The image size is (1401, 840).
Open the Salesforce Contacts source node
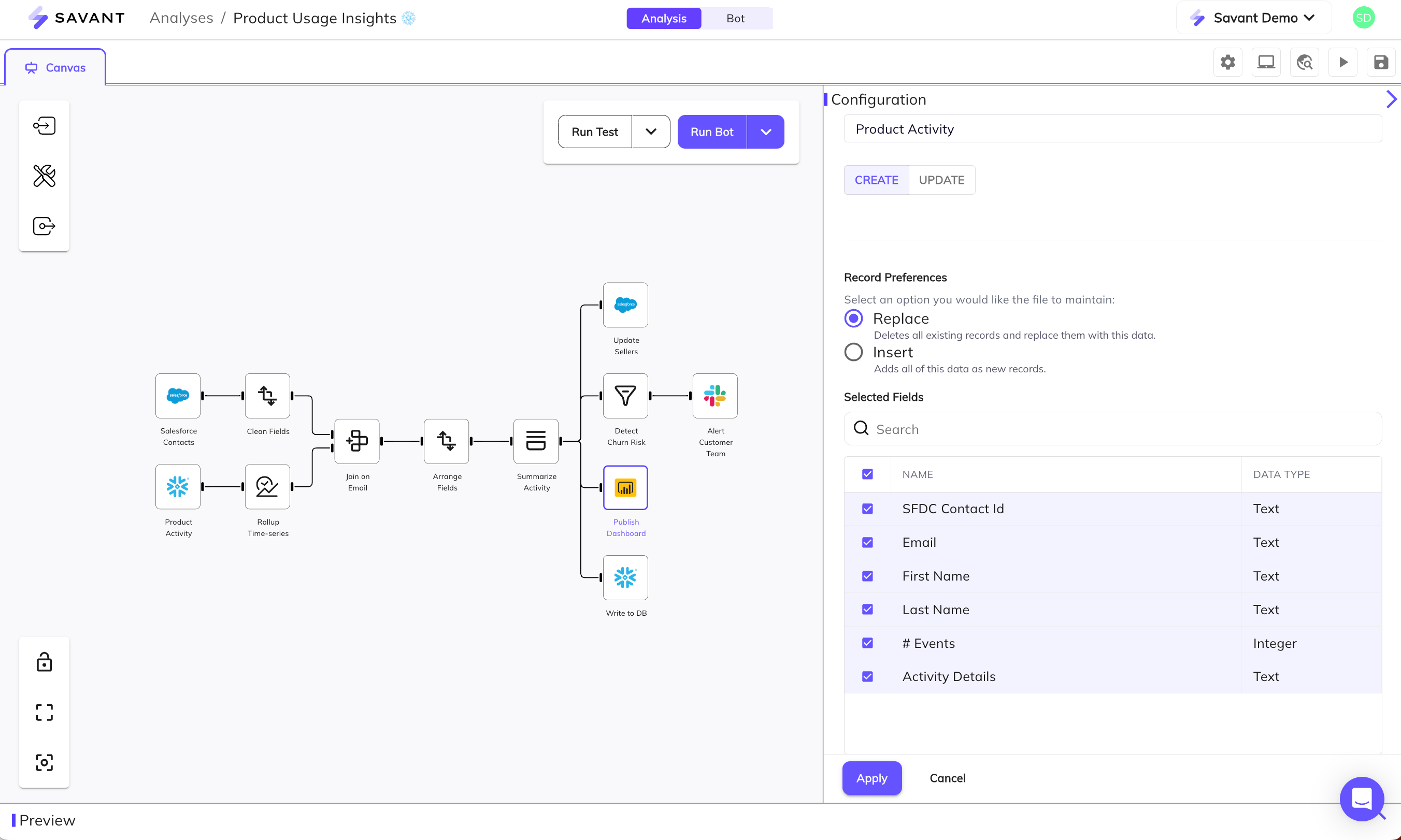pyautogui.click(x=178, y=396)
